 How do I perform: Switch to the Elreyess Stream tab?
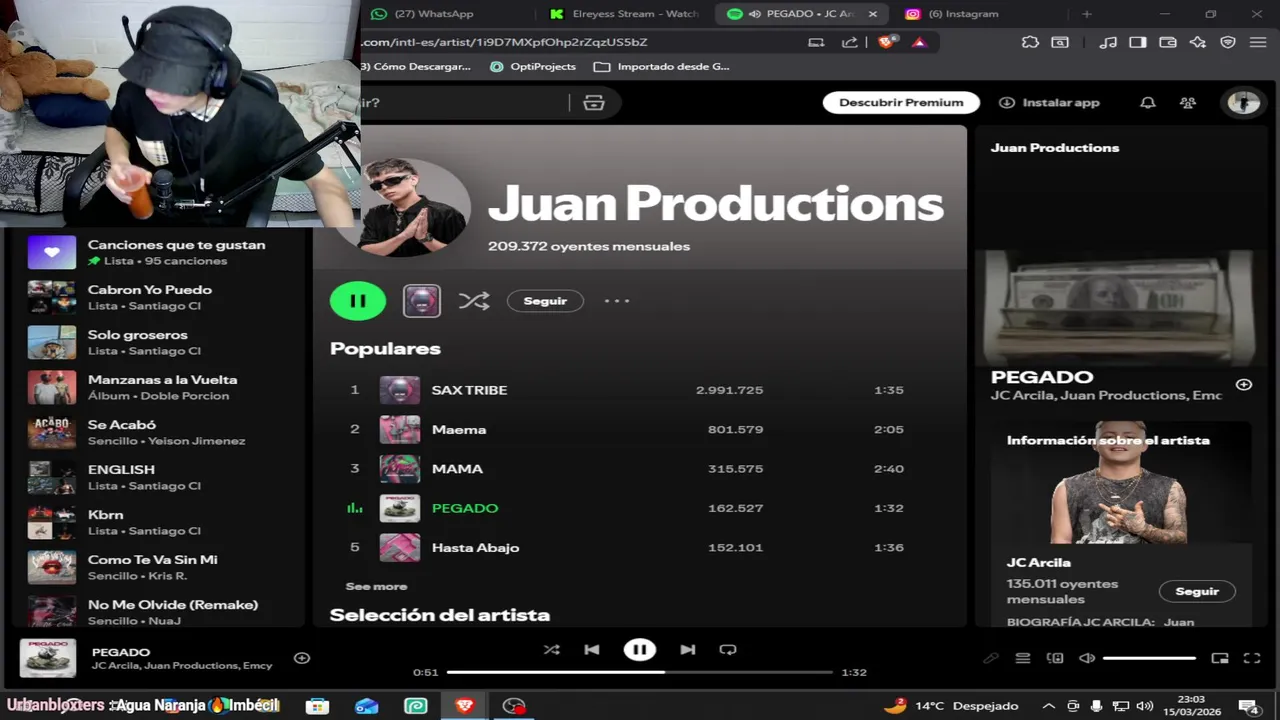tap(627, 14)
